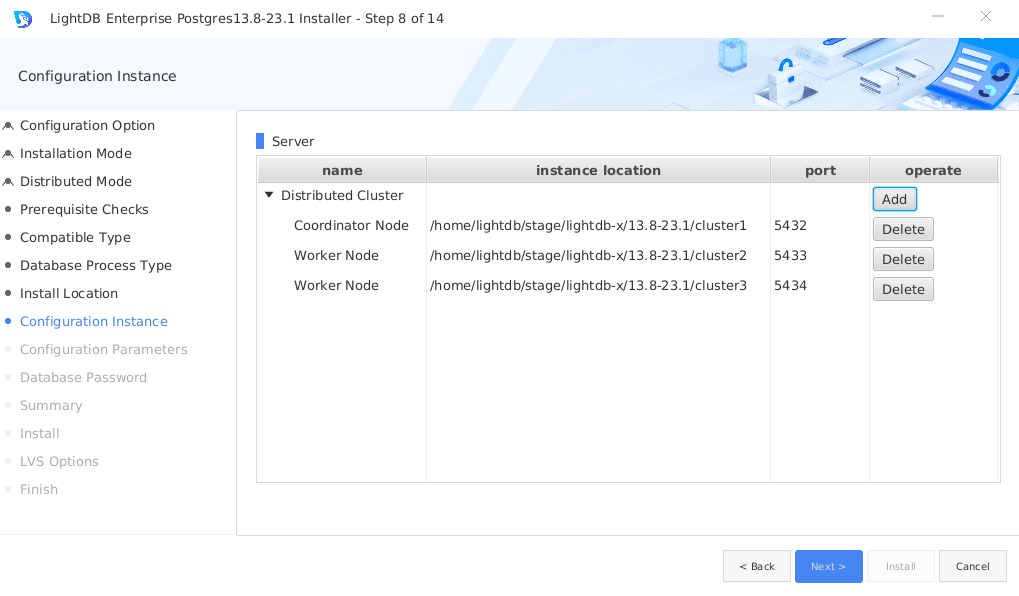Select the Coordinator Node row name

pos(351,226)
